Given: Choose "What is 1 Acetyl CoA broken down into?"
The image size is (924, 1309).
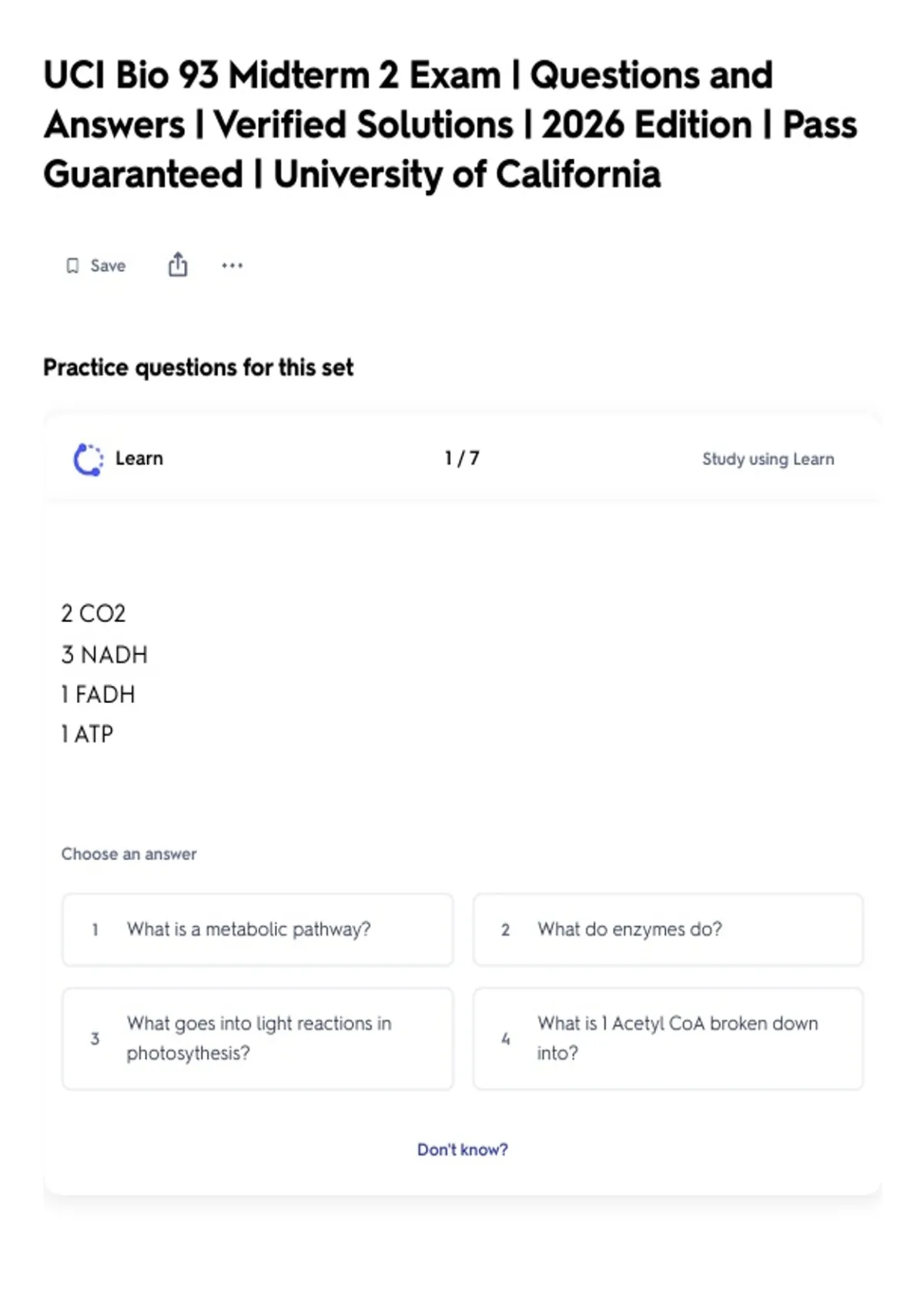Looking at the screenshot, I should coord(668,1038).
